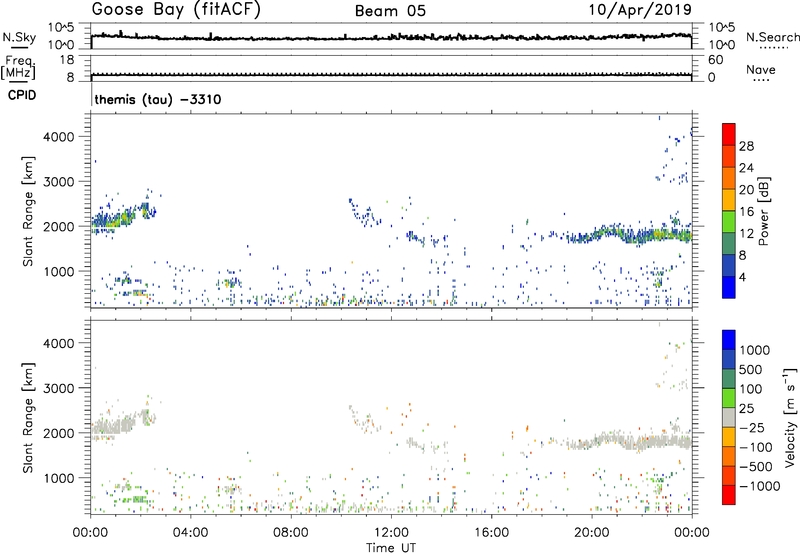Screen dimensions: 800x554
Task: Click the '28' label on power scale
Action: tap(746, 146)
